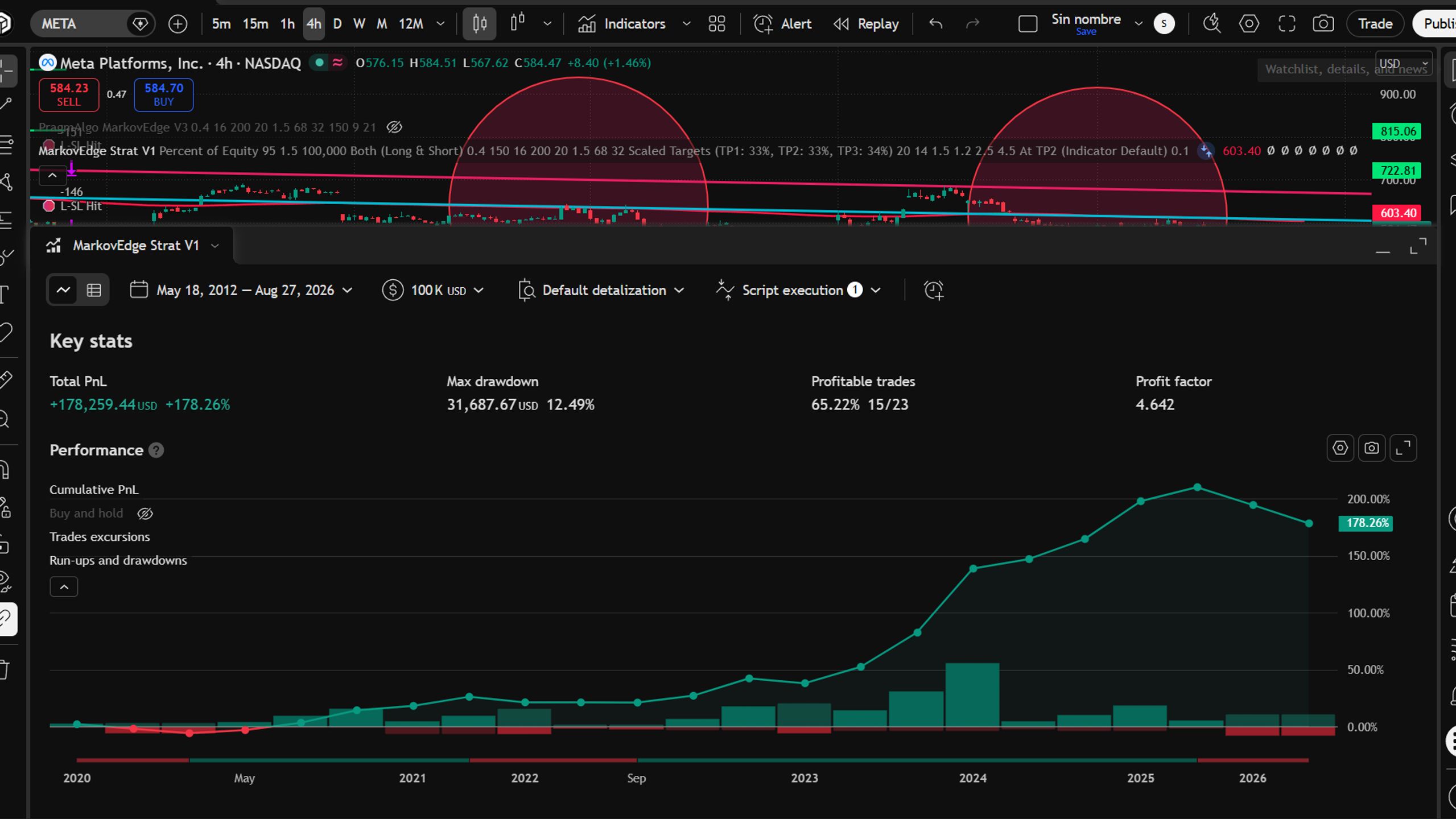The image size is (1456, 819).
Task: Create an Alert
Action: pos(783,24)
